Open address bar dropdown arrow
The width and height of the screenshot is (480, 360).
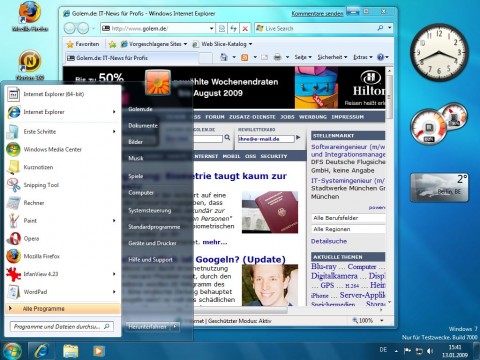pyautogui.click(x=211, y=29)
